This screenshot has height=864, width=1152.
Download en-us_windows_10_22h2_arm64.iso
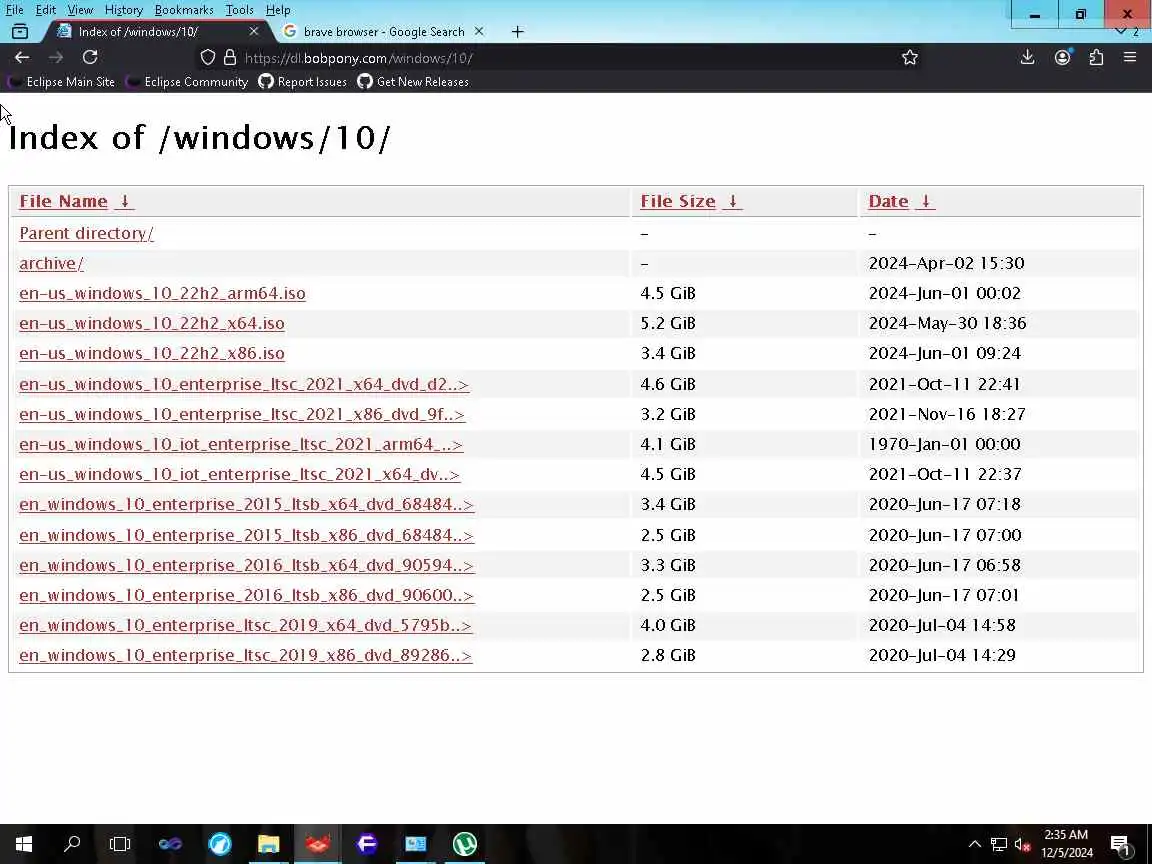162,293
